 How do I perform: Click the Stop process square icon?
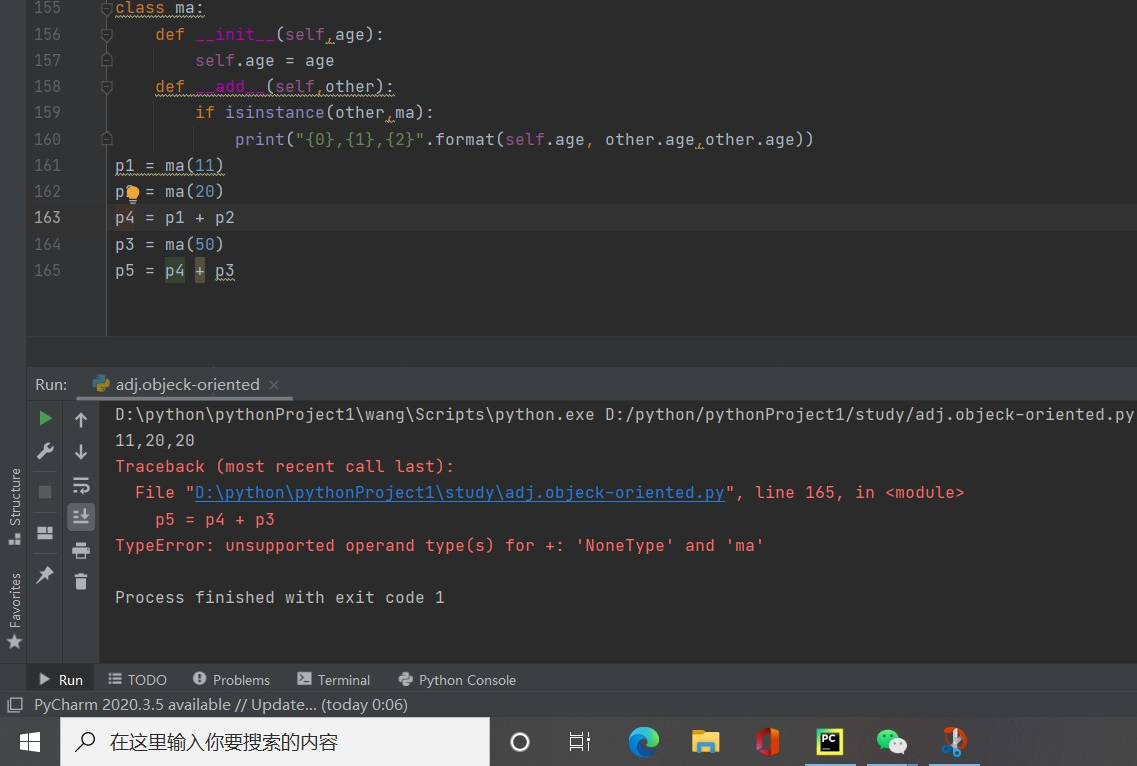(x=45, y=492)
